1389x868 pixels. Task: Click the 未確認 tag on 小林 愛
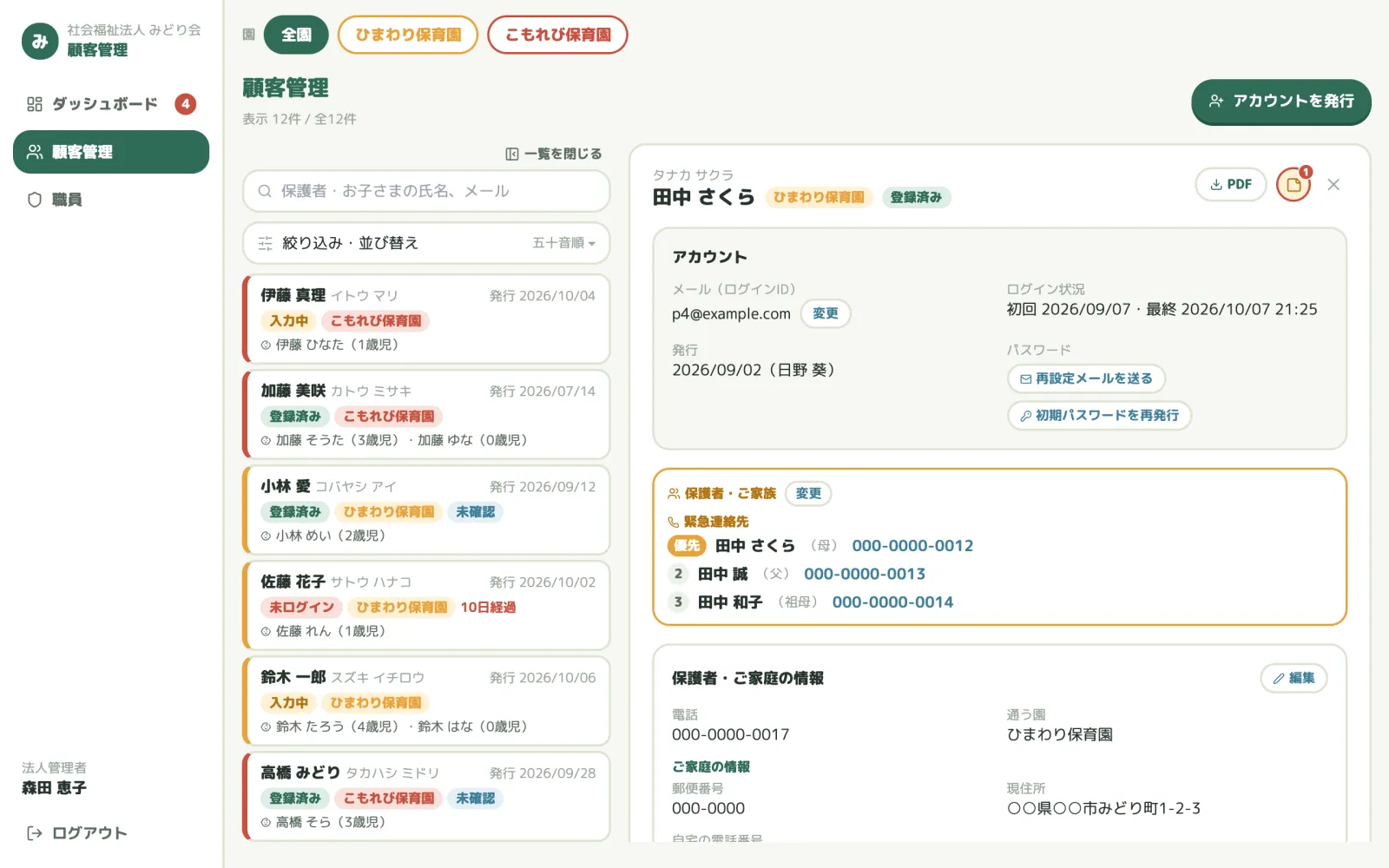(x=476, y=512)
